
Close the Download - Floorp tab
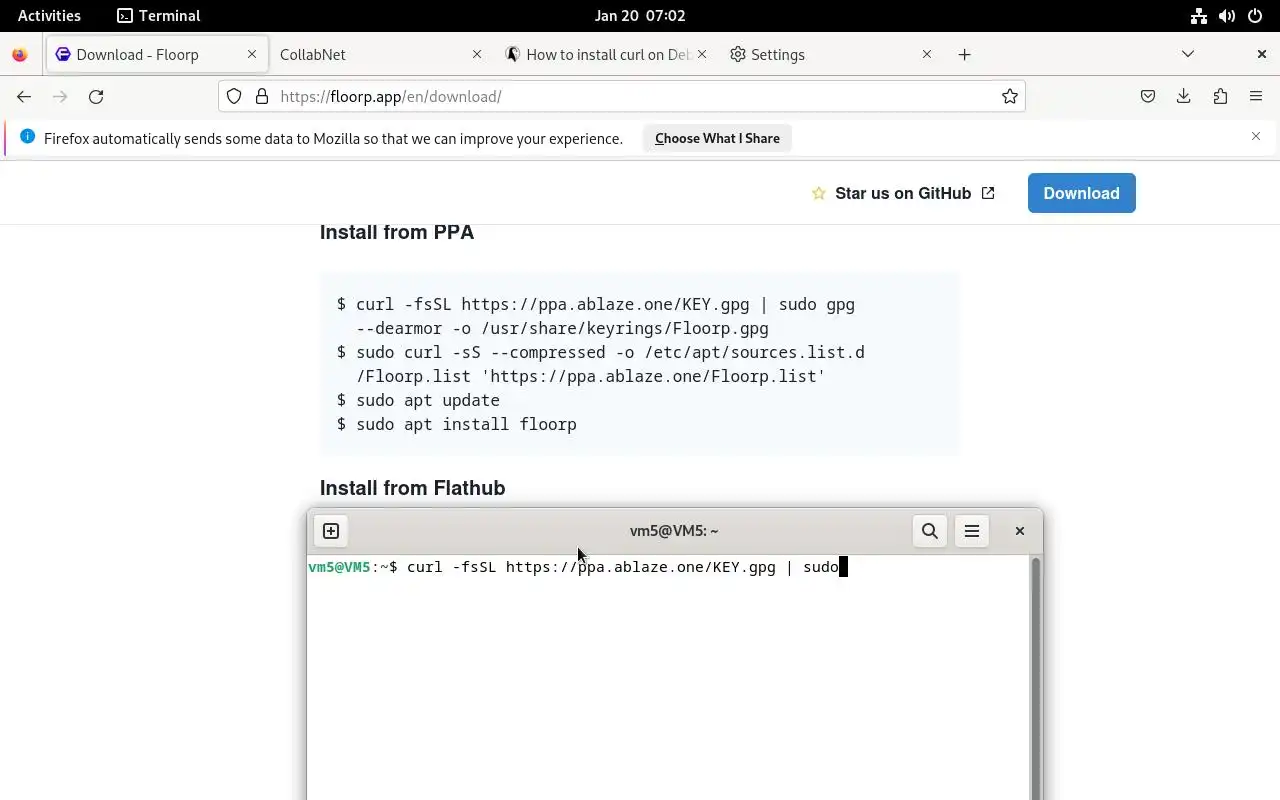pos(252,55)
